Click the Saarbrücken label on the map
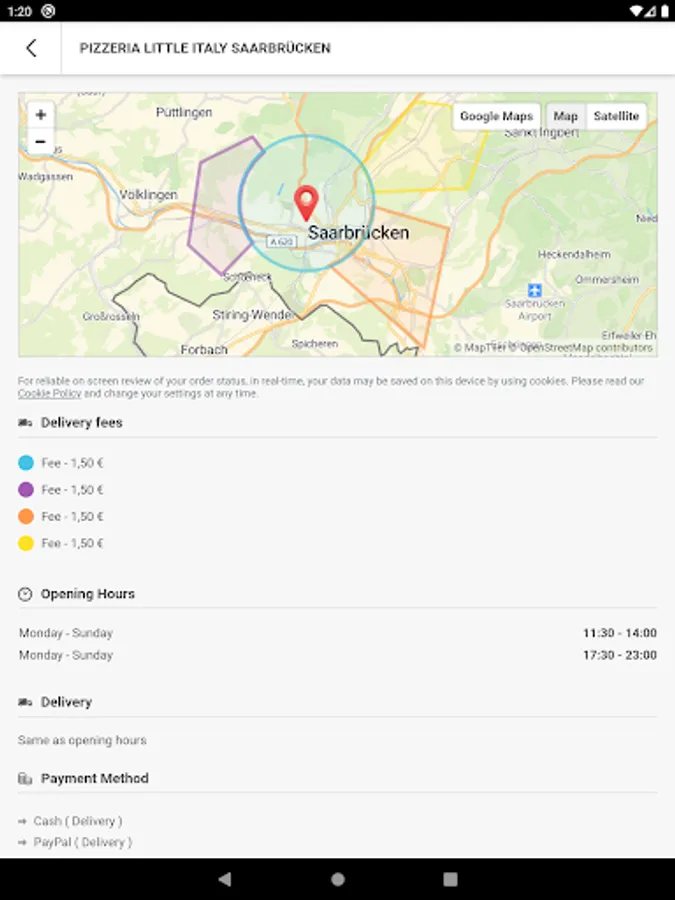Screen dimensions: 675x900 pyautogui.click(x=358, y=232)
